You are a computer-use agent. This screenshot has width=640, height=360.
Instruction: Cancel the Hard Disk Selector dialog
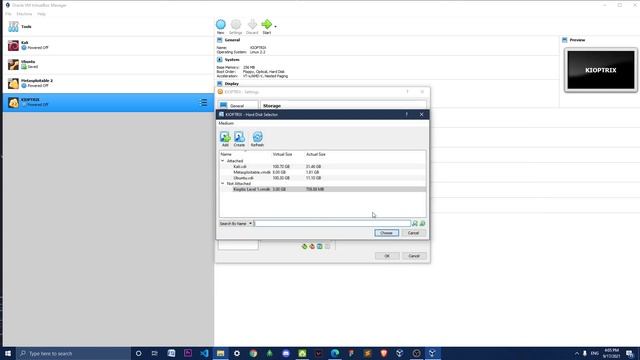tap(413, 233)
